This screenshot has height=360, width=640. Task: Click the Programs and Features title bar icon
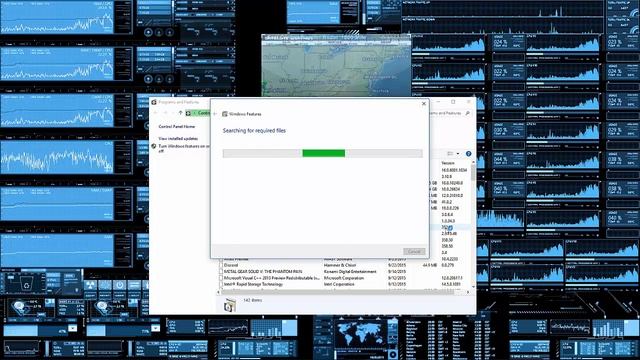tap(154, 102)
